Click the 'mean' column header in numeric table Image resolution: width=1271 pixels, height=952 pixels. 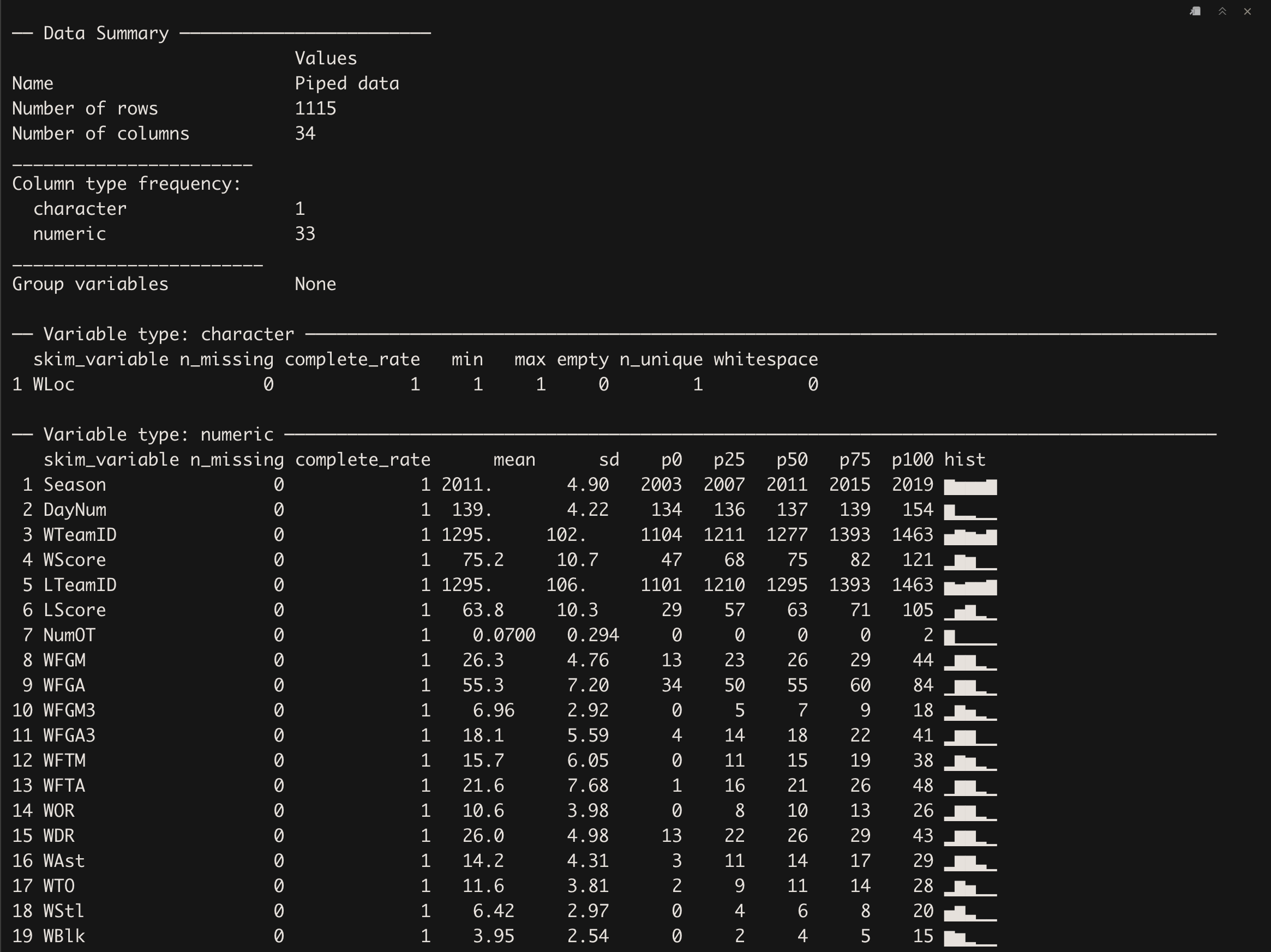pos(514,460)
